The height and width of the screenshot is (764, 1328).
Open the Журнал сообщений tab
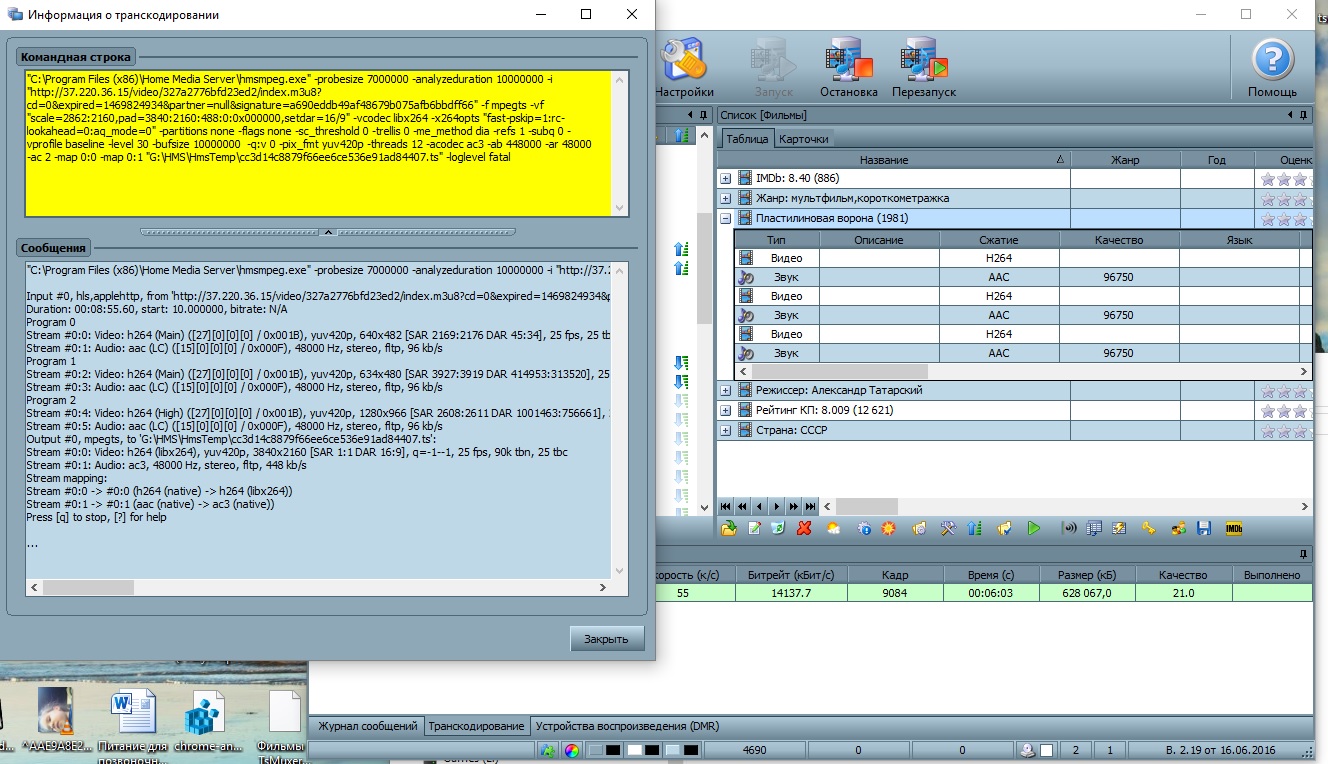point(367,726)
